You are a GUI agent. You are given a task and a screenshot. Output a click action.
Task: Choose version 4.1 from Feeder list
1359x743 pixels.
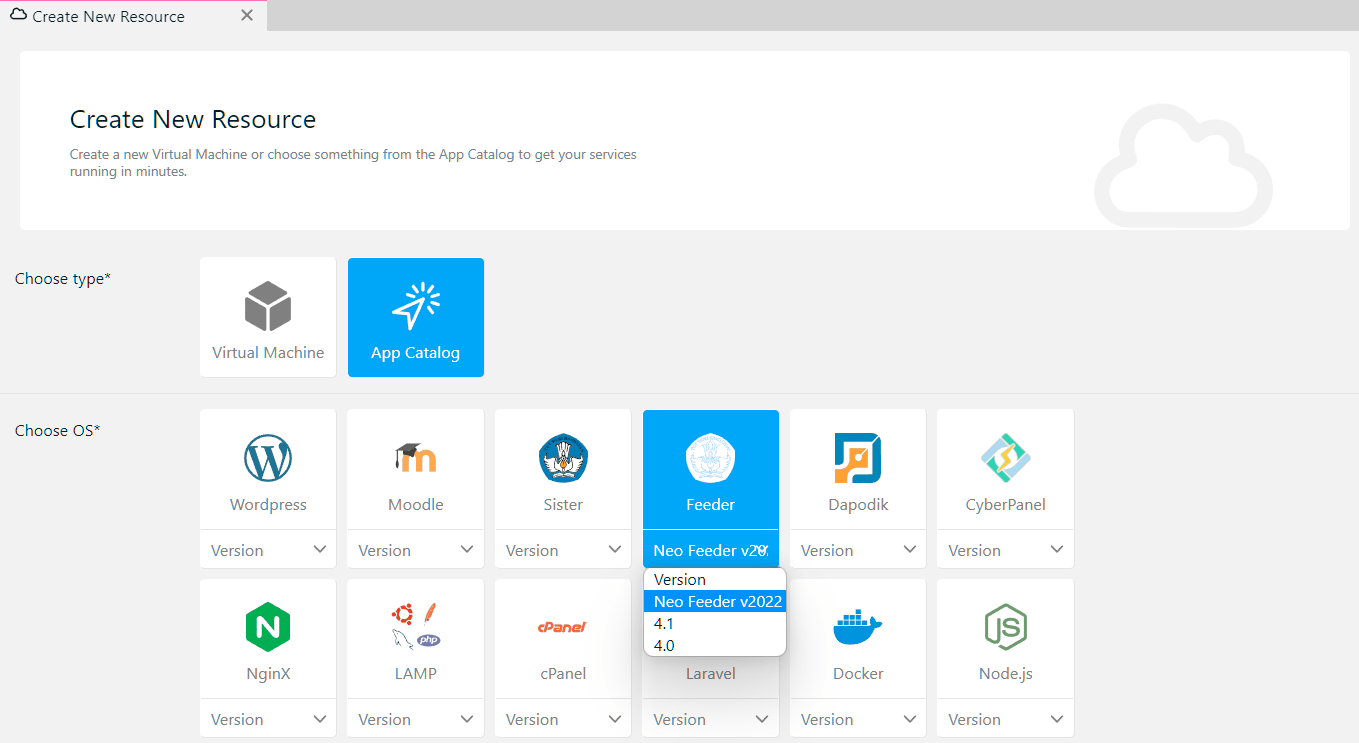[664, 624]
